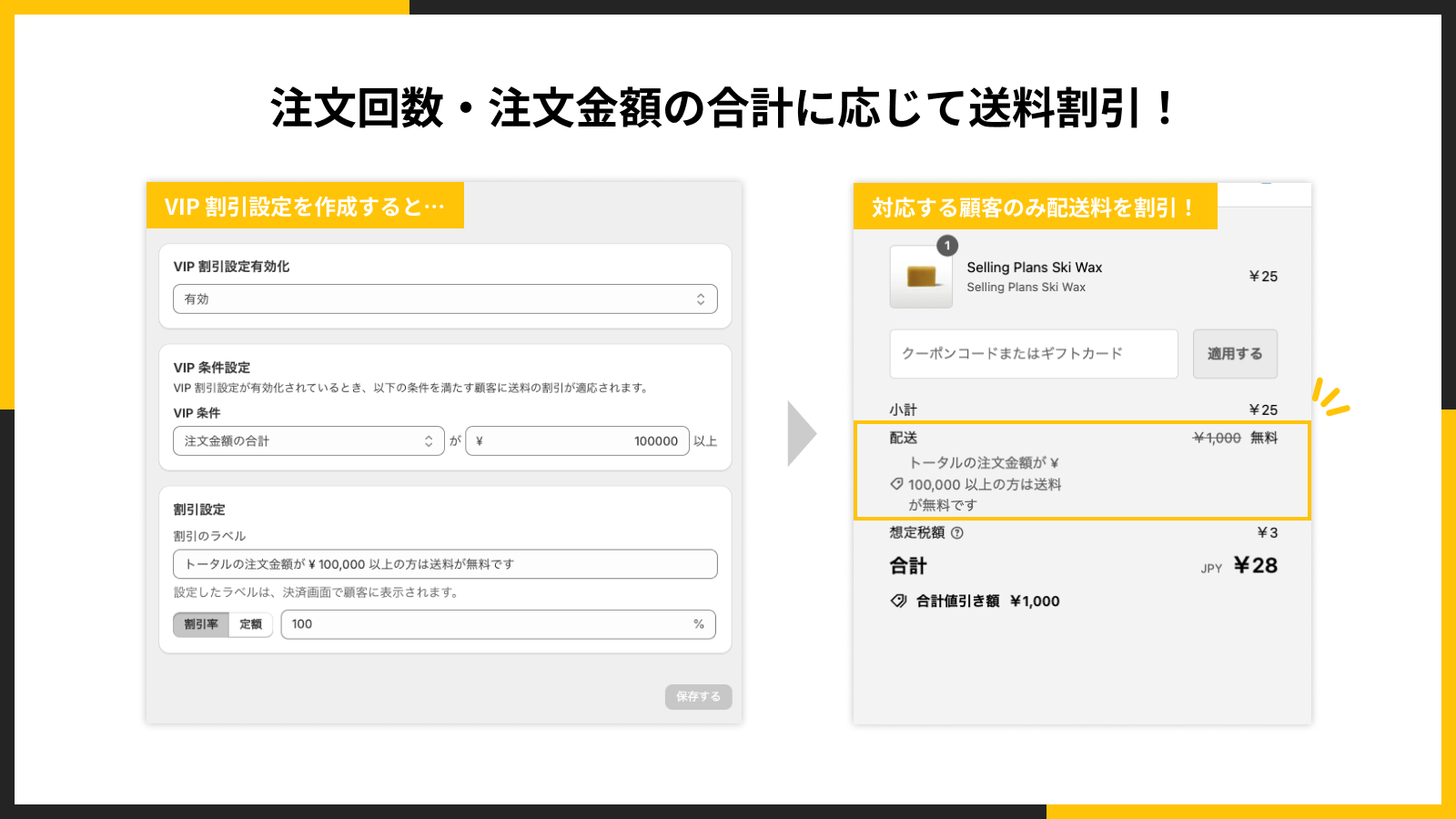The image size is (1456, 819).
Task: Click the VIP 割引設定を作成すると… header label
Action: pos(305,206)
